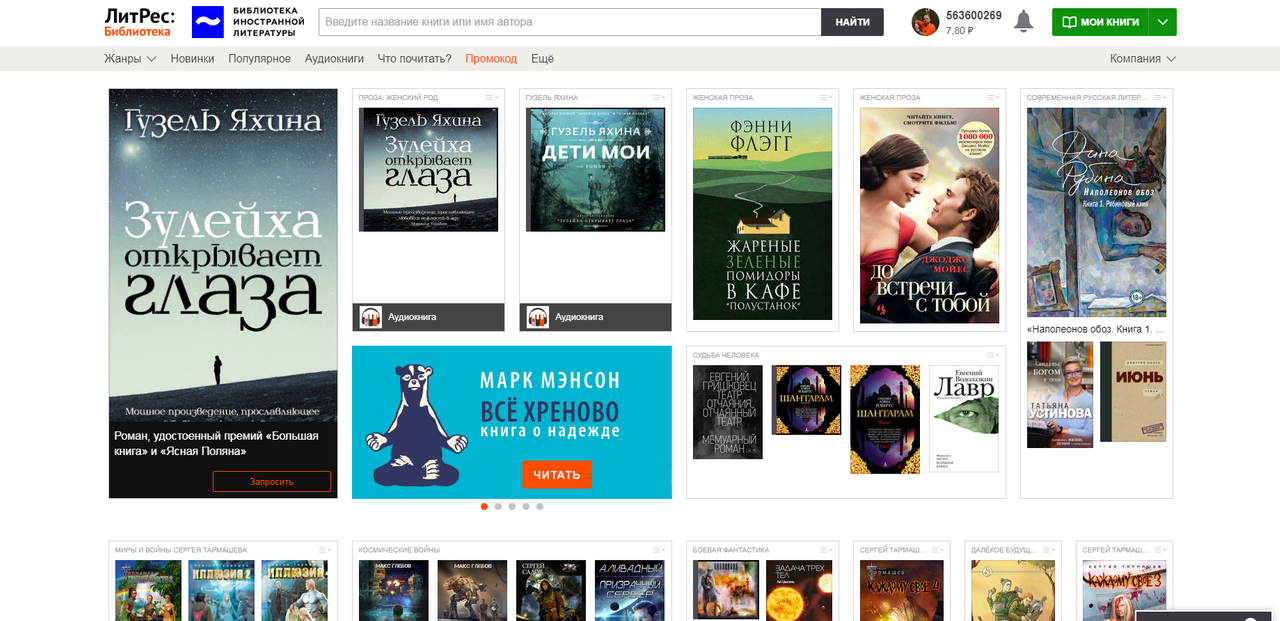Open the card menu icon for Судьба человека

993,355
